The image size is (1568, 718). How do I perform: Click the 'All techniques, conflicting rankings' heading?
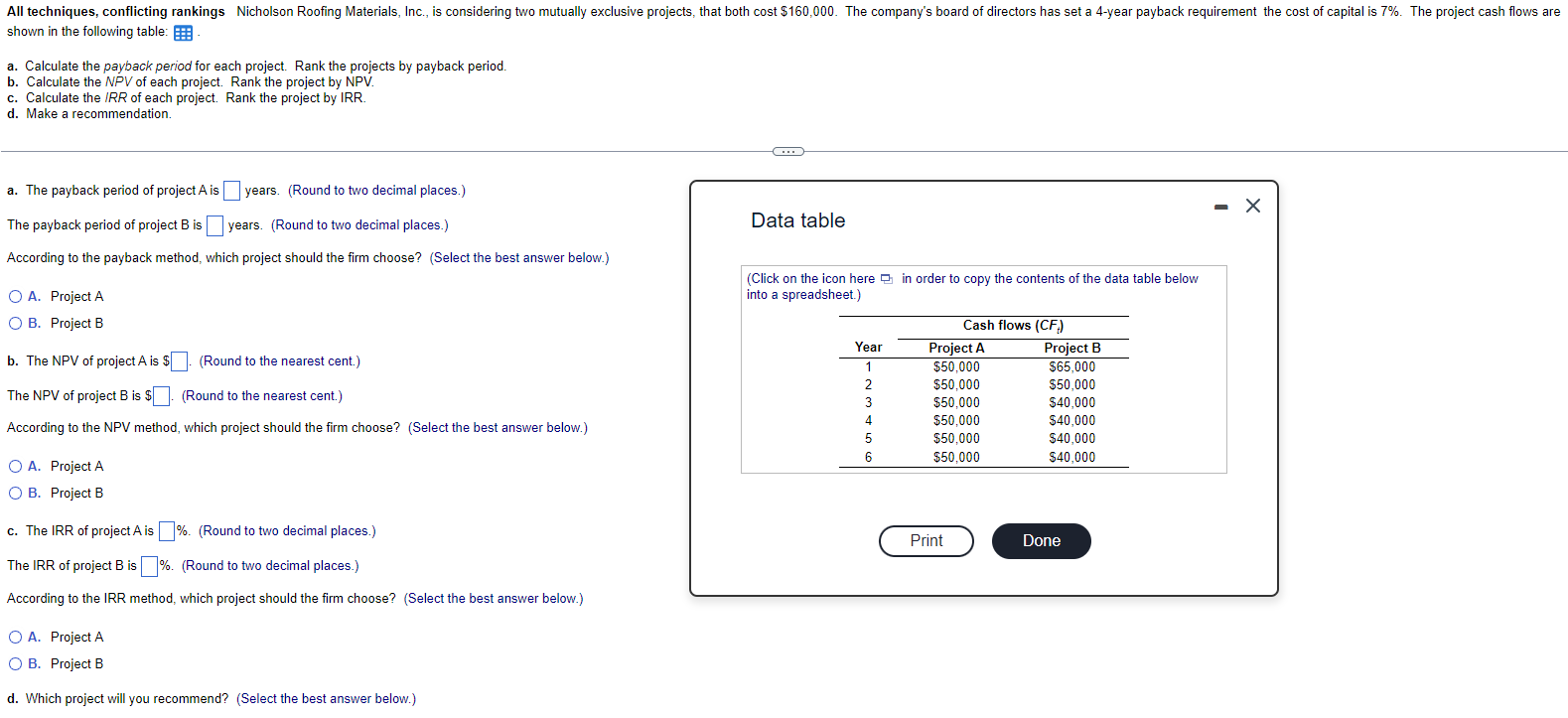tap(116, 12)
